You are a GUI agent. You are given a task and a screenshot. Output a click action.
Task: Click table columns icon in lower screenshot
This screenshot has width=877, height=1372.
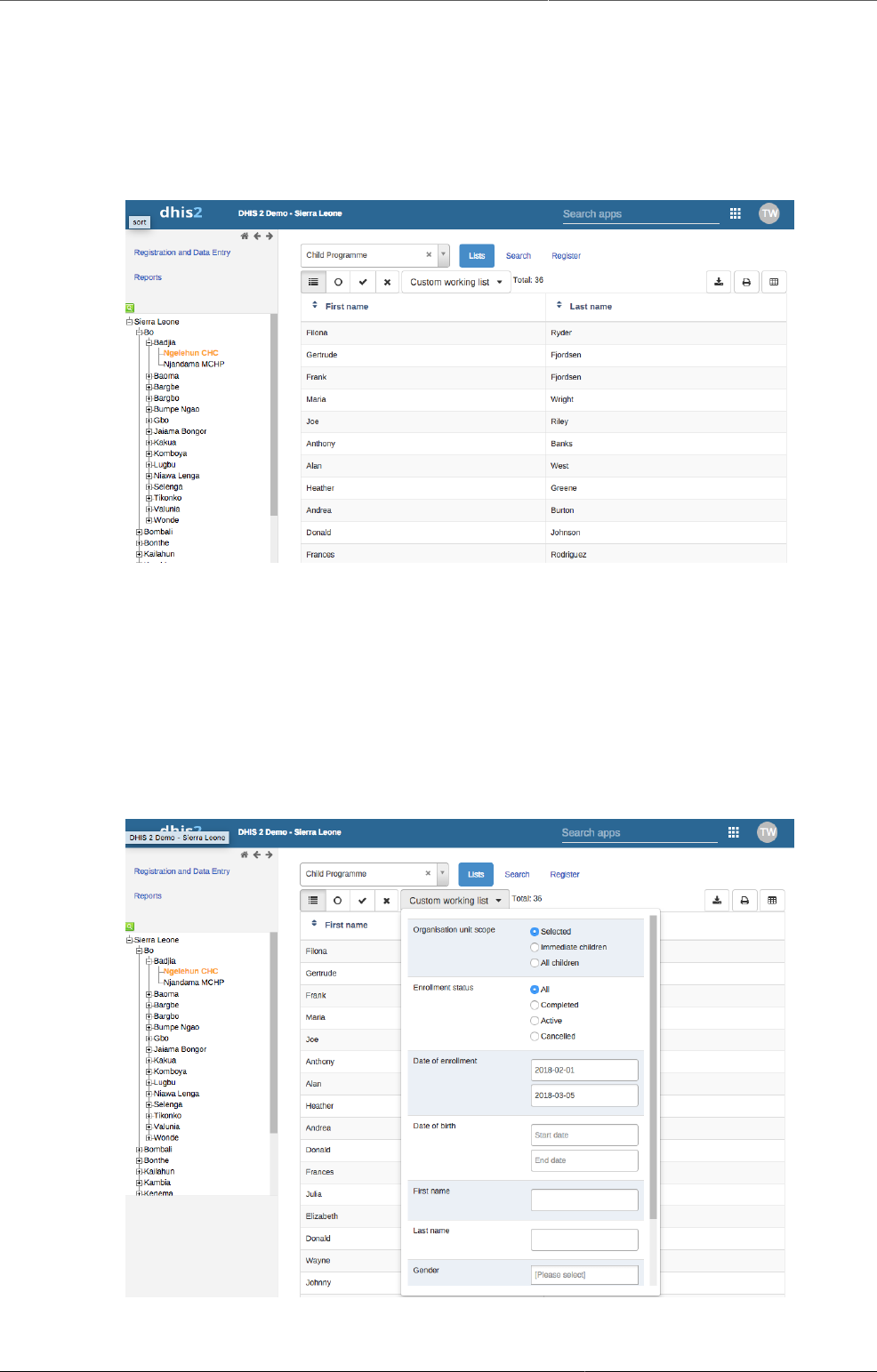click(772, 901)
